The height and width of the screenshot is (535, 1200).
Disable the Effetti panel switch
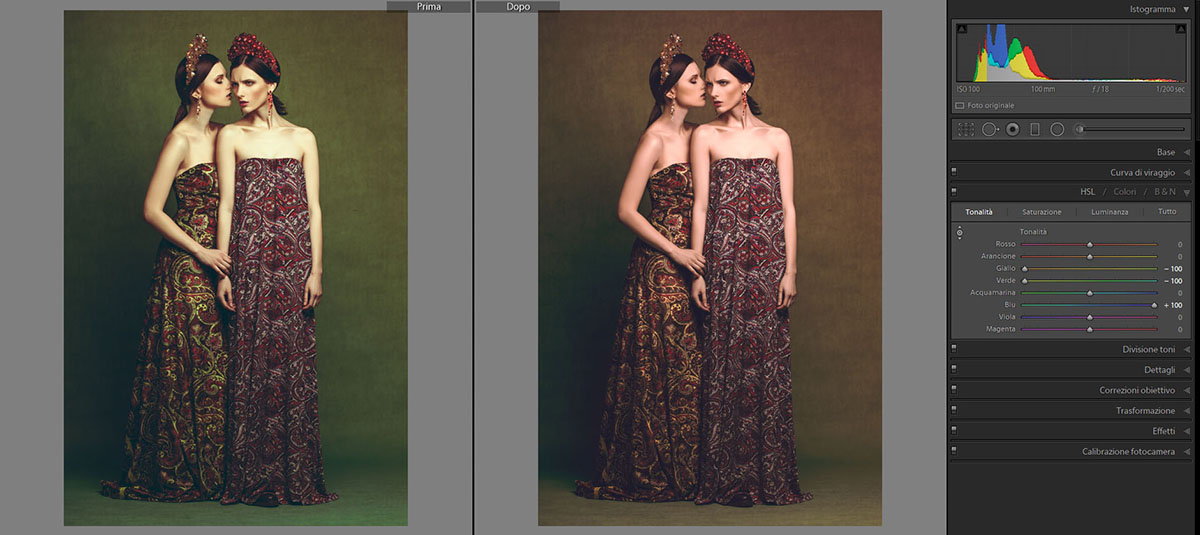(x=955, y=431)
